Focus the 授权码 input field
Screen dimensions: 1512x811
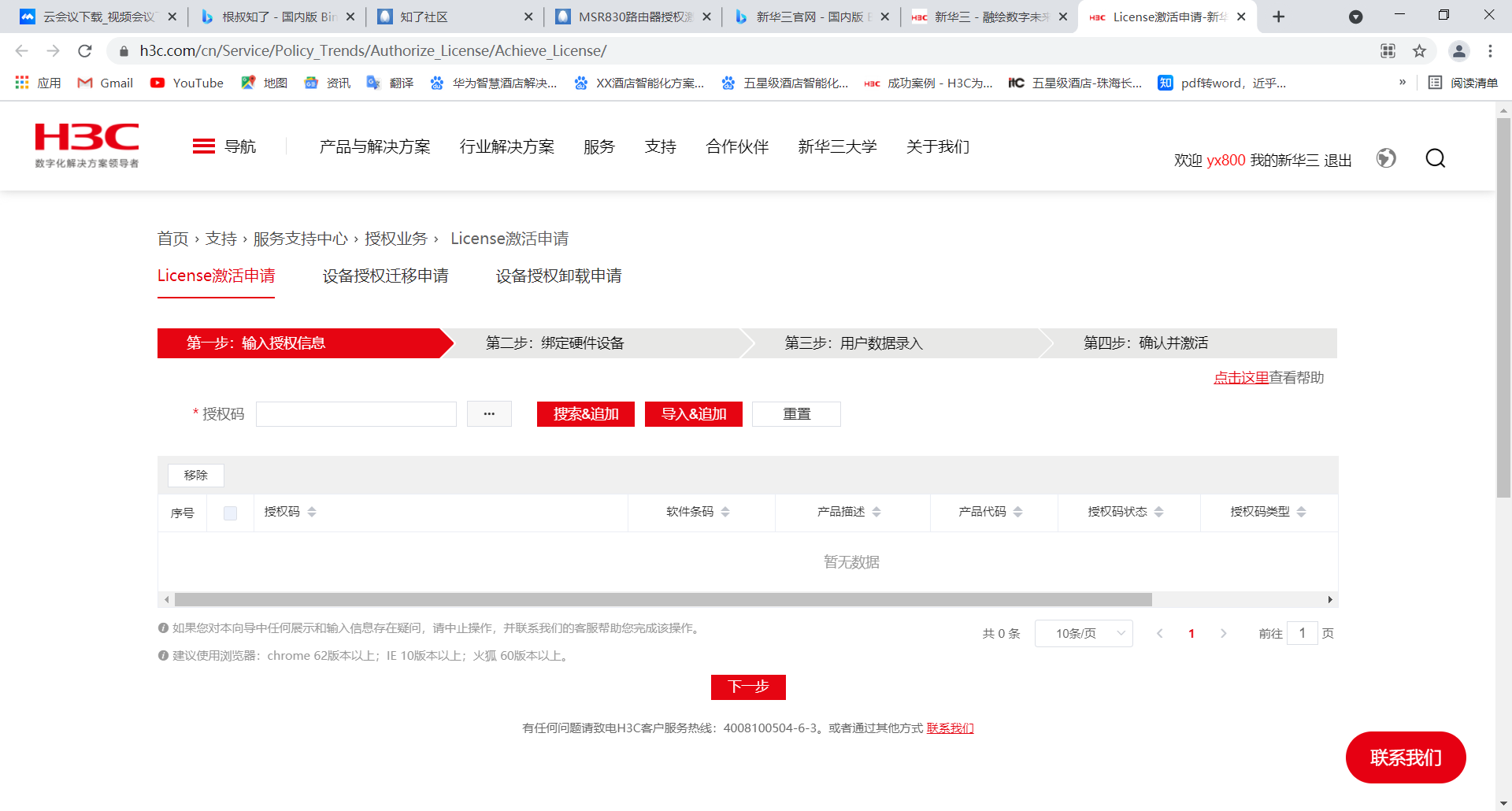point(356,414)
